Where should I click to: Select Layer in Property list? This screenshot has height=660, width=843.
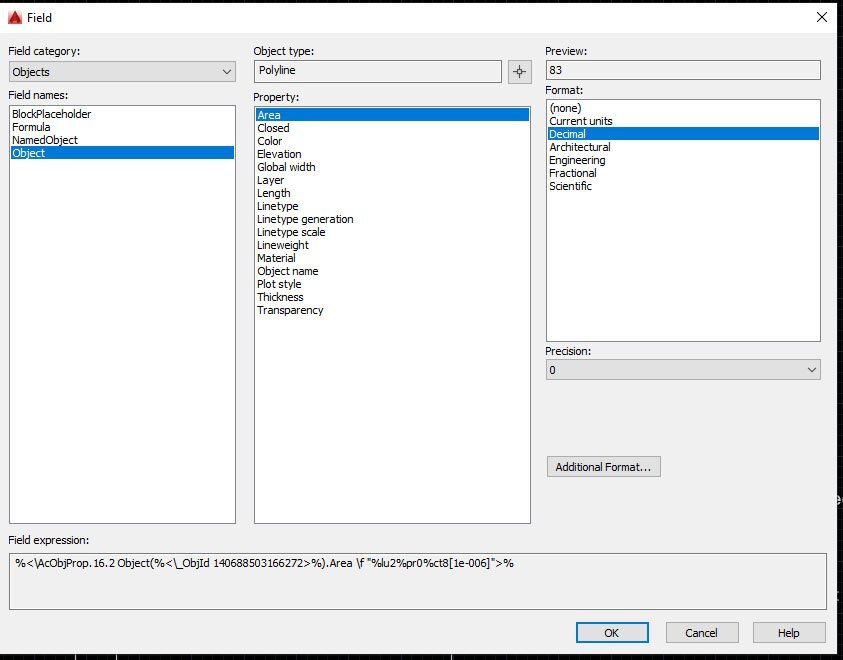pos(270,180)
